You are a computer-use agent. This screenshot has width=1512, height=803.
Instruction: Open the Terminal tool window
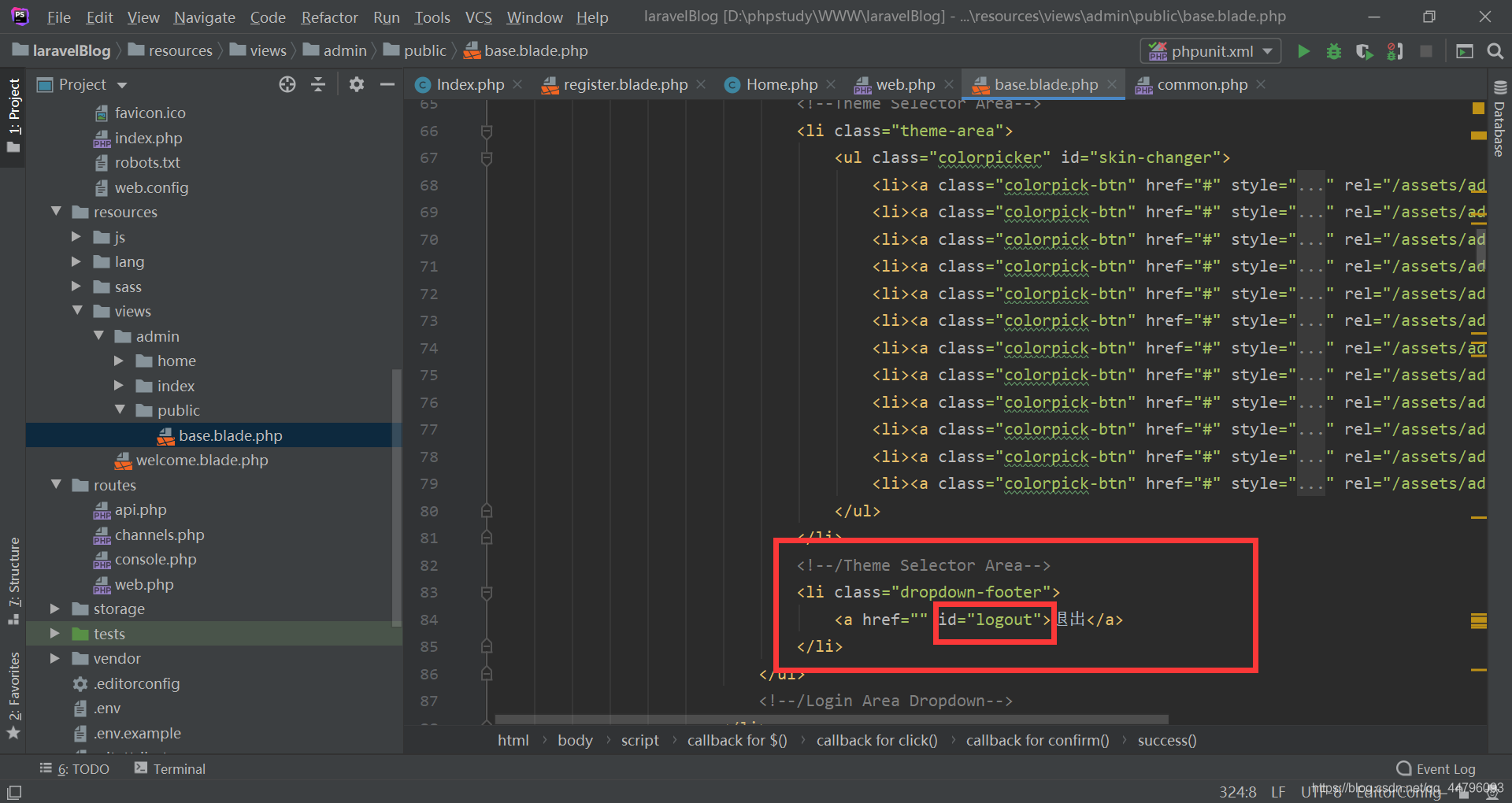[x=170, y=769]
